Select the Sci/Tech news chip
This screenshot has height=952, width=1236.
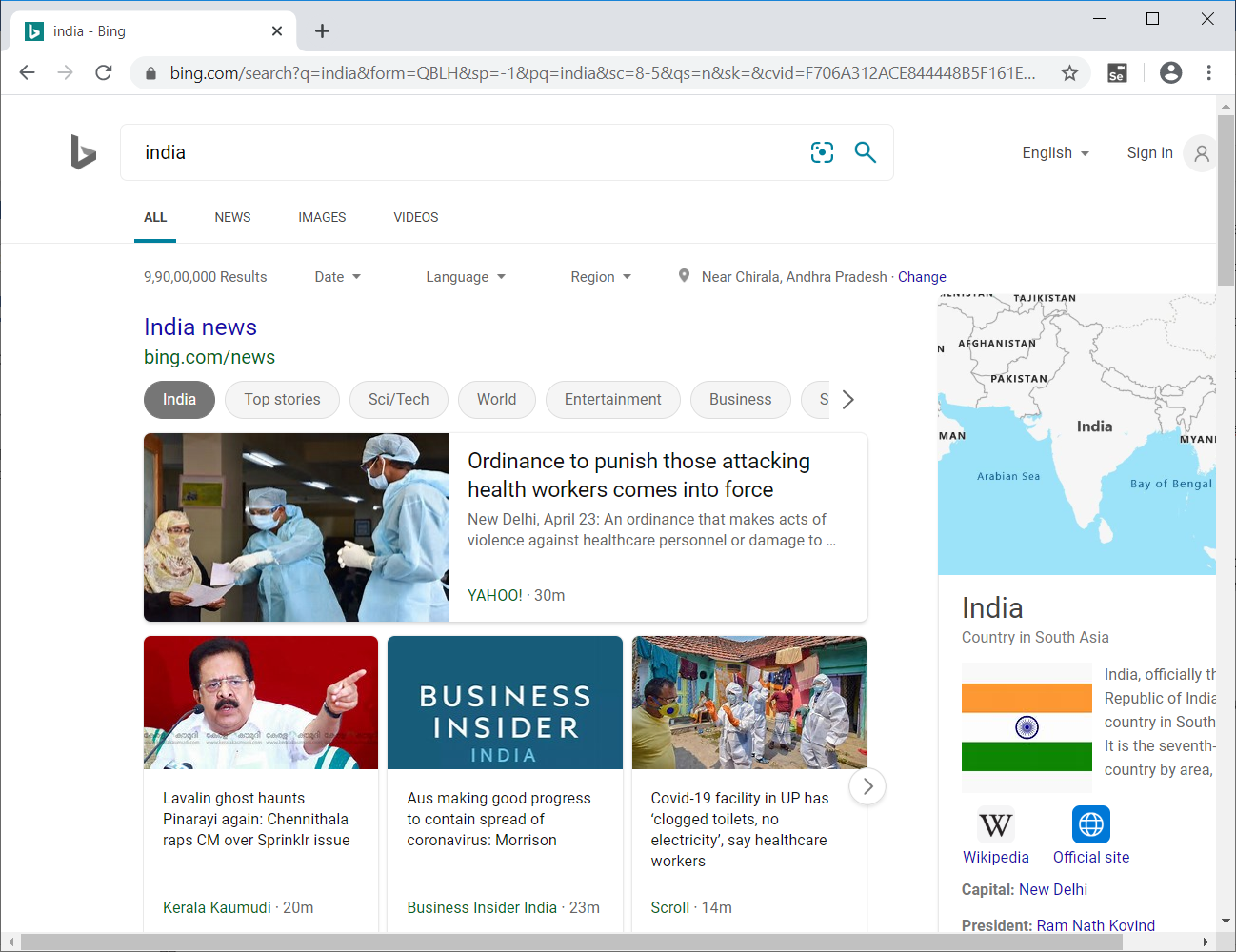[399, 400]
